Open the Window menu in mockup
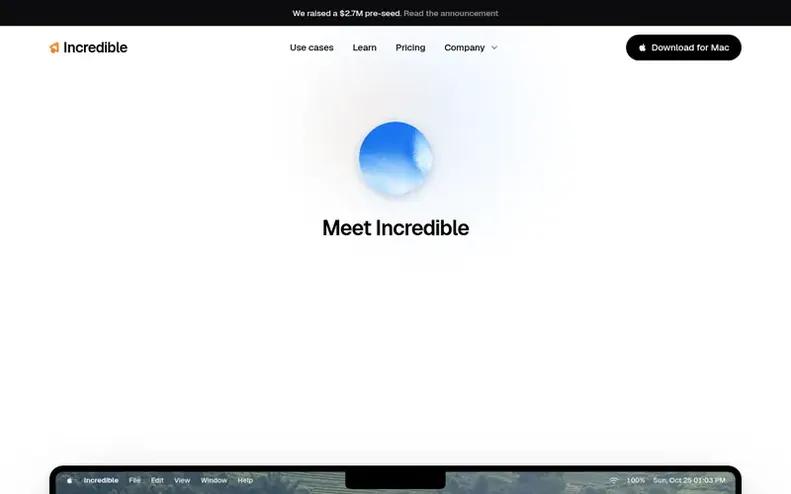Image resolution: width=791 pixels, height=494 pixels. pyautogui.click(x=214, y=480)
